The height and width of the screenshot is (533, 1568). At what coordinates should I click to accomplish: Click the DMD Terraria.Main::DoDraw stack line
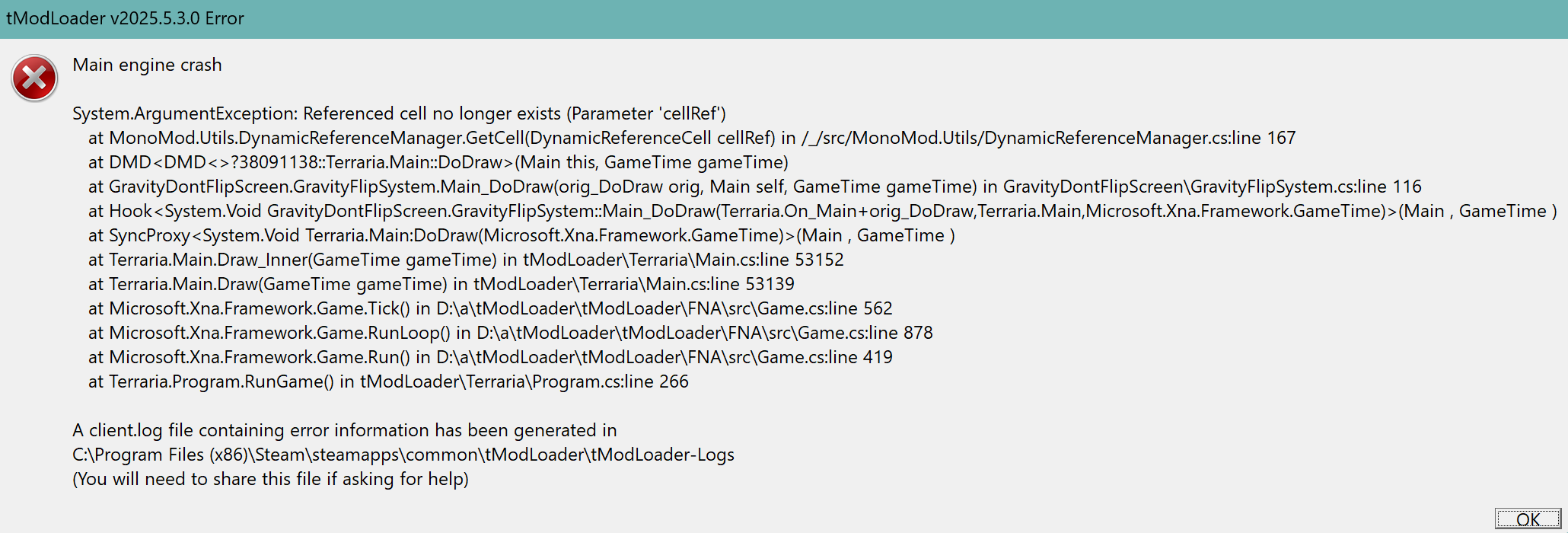[x=438, y=162]
